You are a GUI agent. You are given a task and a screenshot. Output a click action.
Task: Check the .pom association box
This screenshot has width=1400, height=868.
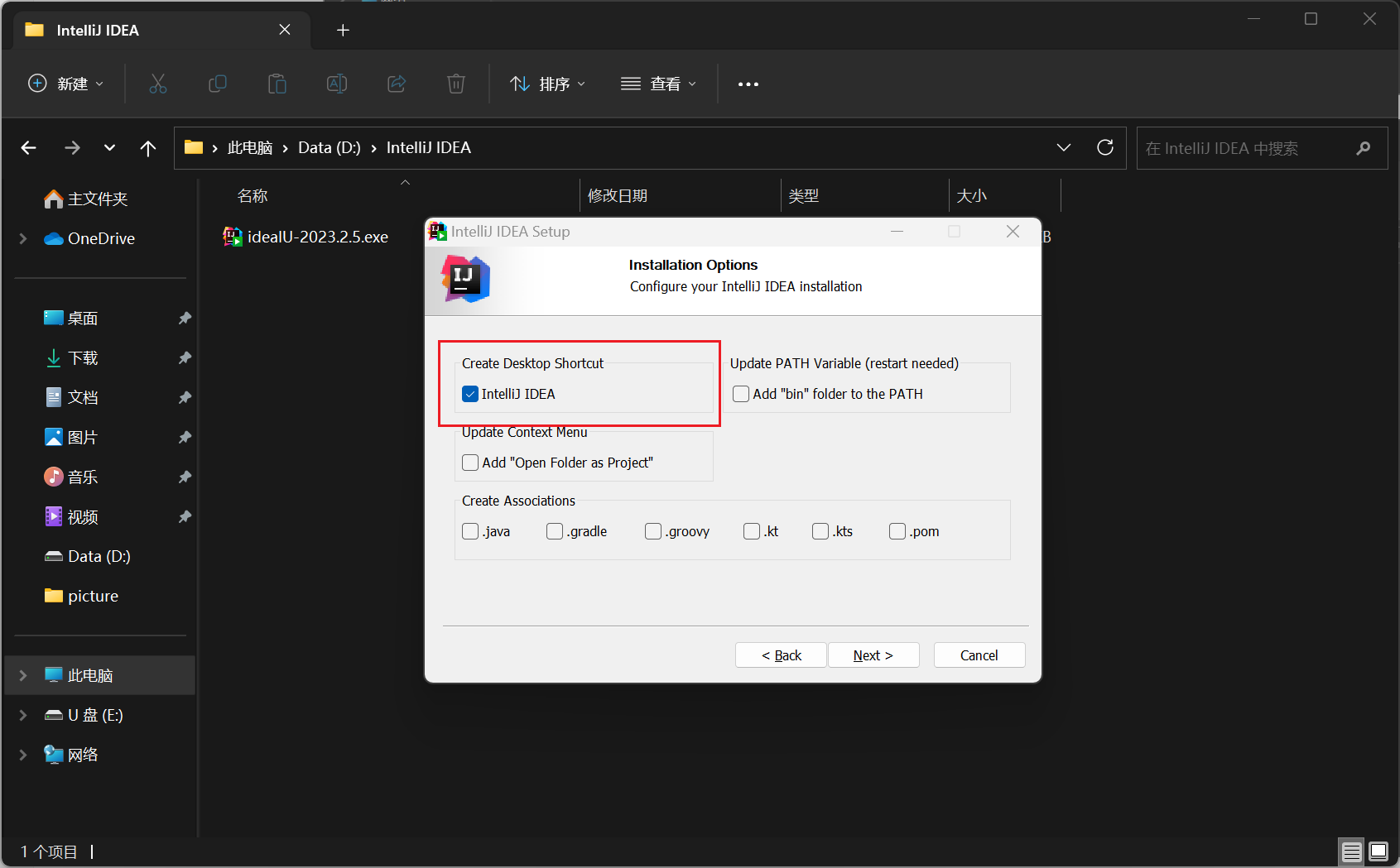click(x=897, y=531)
